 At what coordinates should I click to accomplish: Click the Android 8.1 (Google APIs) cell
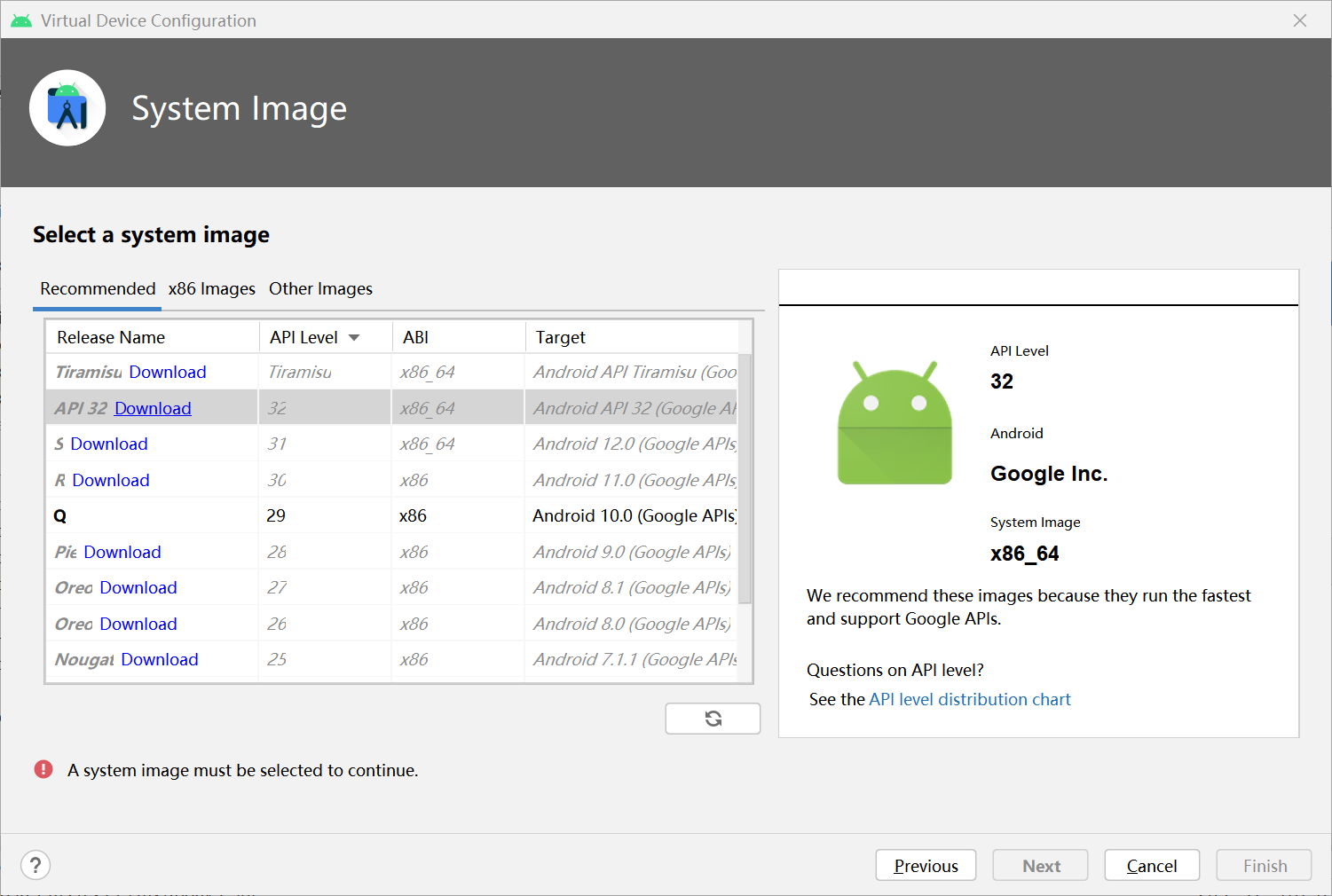click(632, 587)
